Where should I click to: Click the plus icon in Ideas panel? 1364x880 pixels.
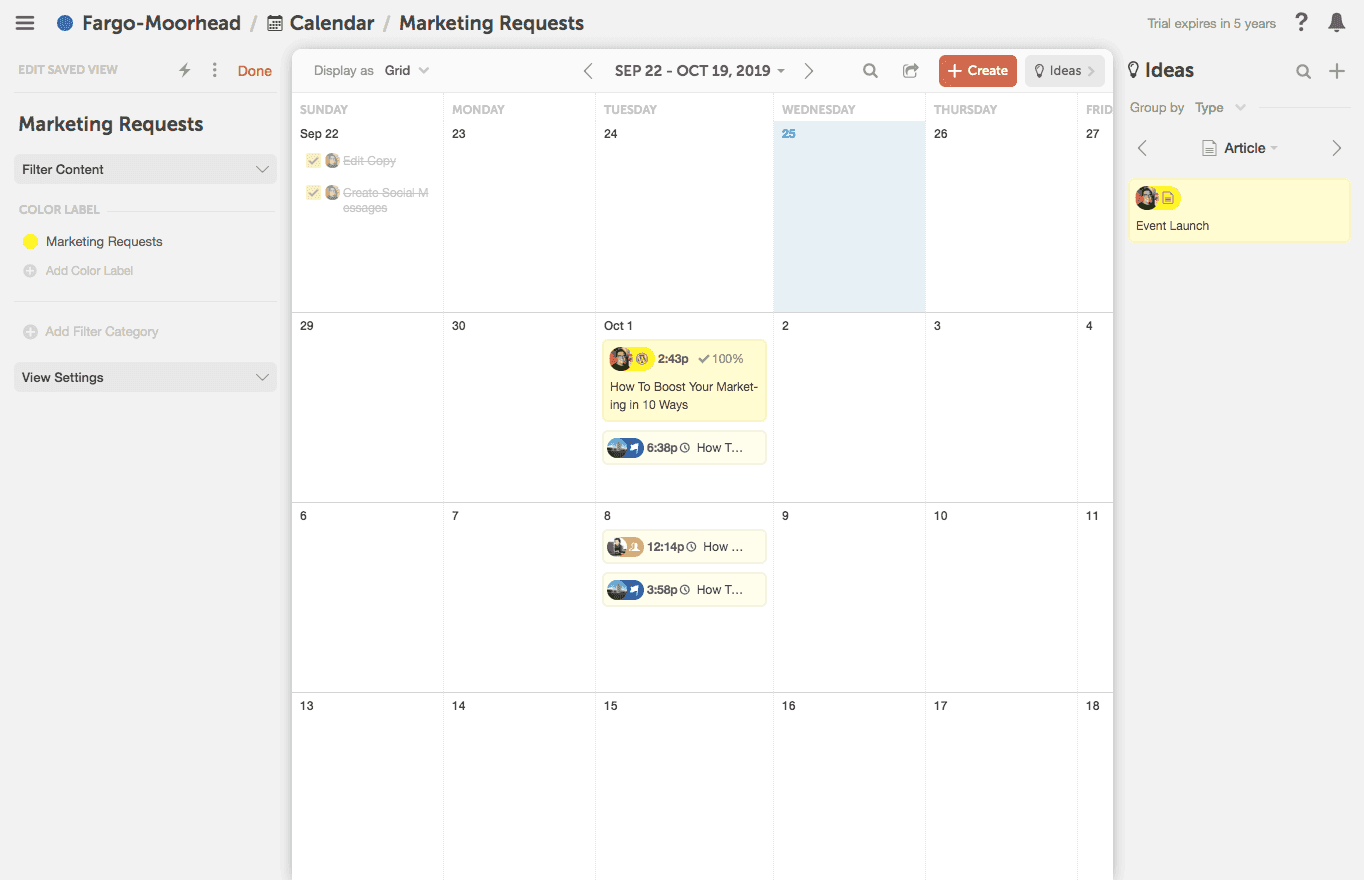1337,71
